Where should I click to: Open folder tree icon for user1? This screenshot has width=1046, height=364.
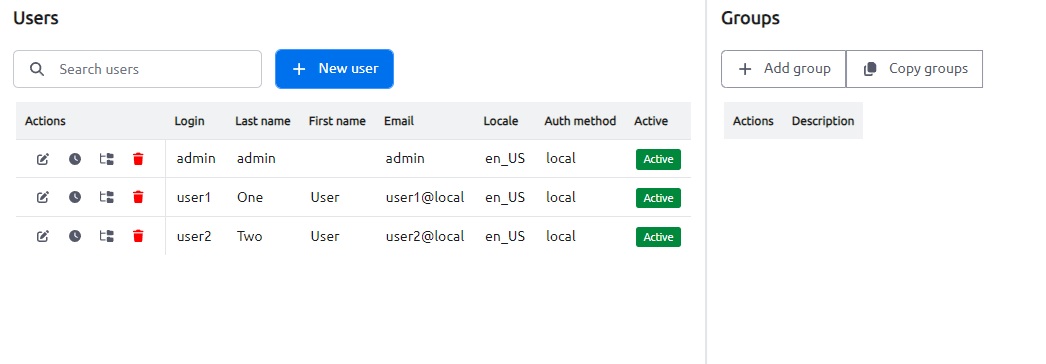(107, 197)
